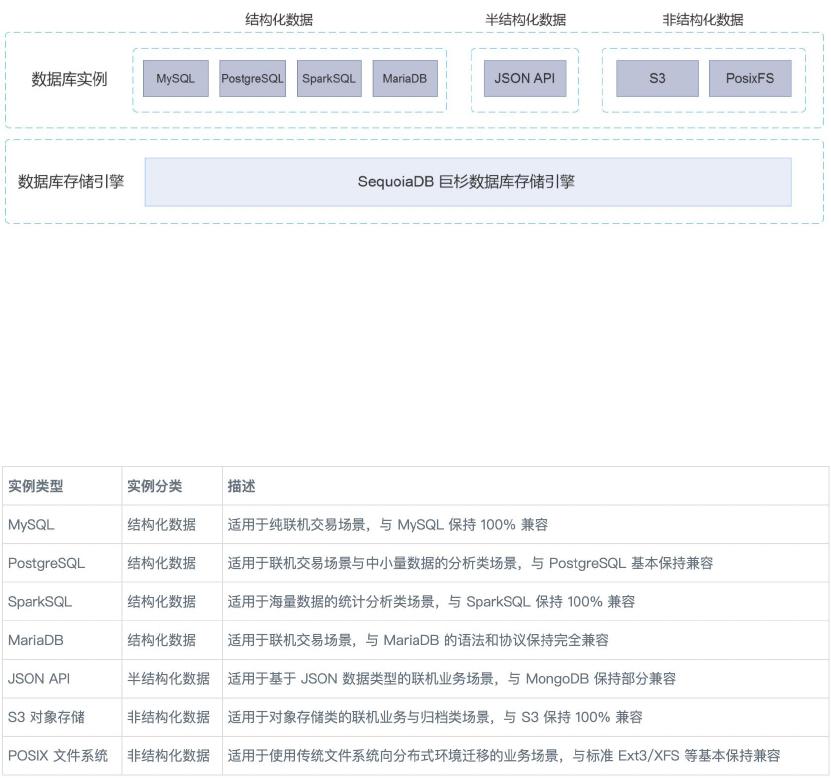Click the description 适用于纯联机交易场景
The height and width of the screenshot is (778, 831).
388,525
